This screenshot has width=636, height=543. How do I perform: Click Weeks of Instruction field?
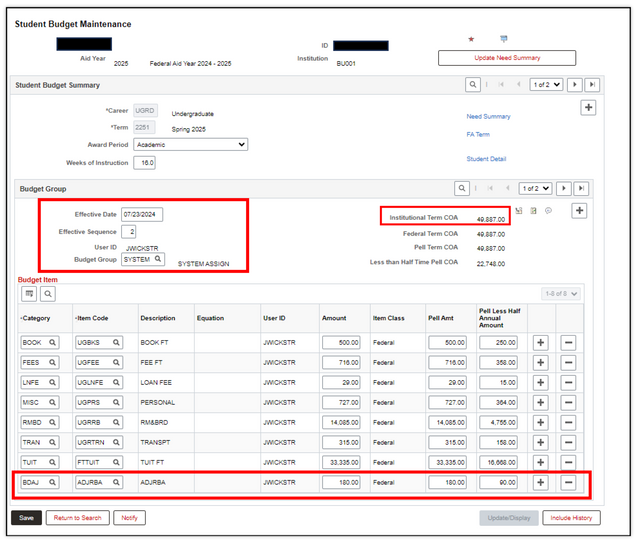coord(144,163)
